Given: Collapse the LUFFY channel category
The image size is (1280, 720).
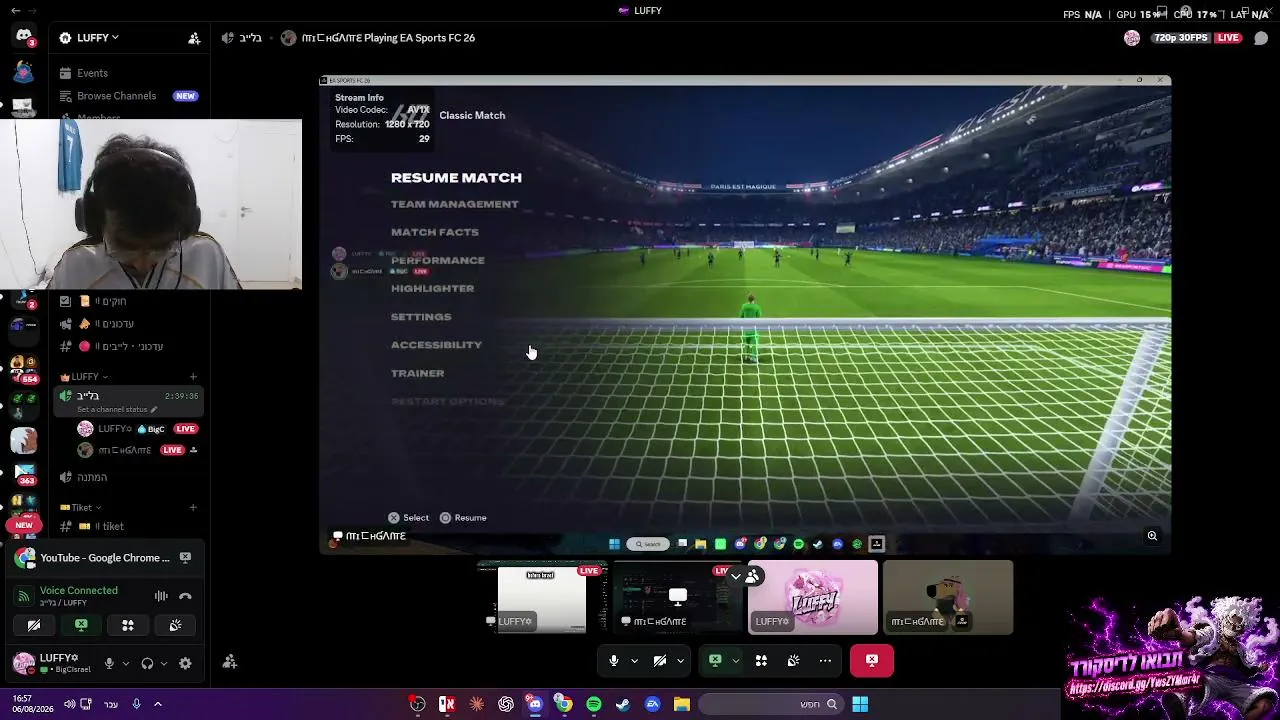Looking at the screenshot, I should coord(84,377).
